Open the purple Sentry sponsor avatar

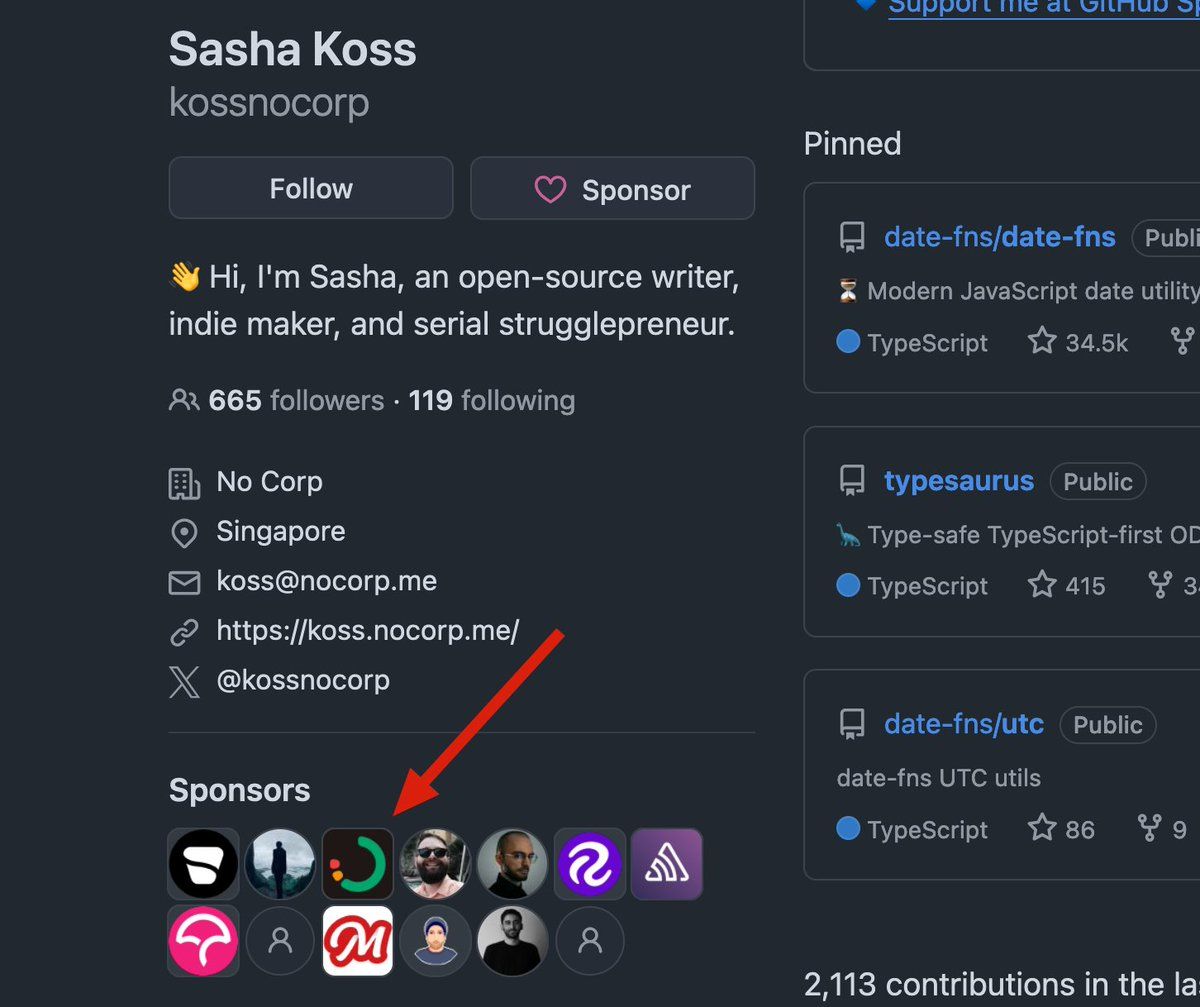pyautogui.click(x=666, y=863)
